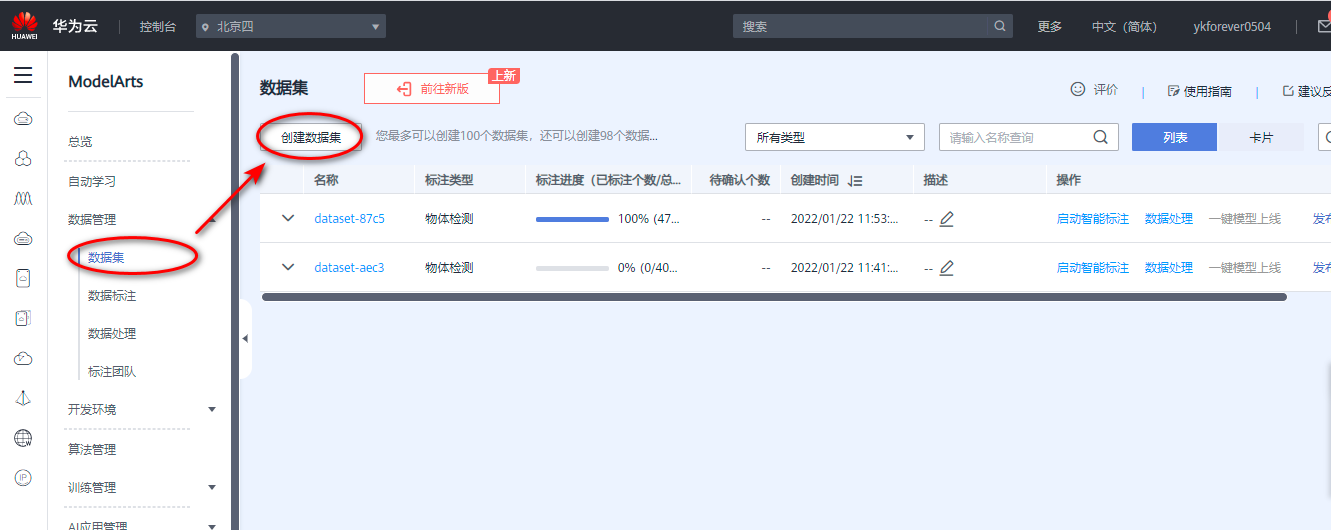This screenshot has height=530, width=1331.
Task: Open the 使用指南 link
Action: click(1200, 91)
